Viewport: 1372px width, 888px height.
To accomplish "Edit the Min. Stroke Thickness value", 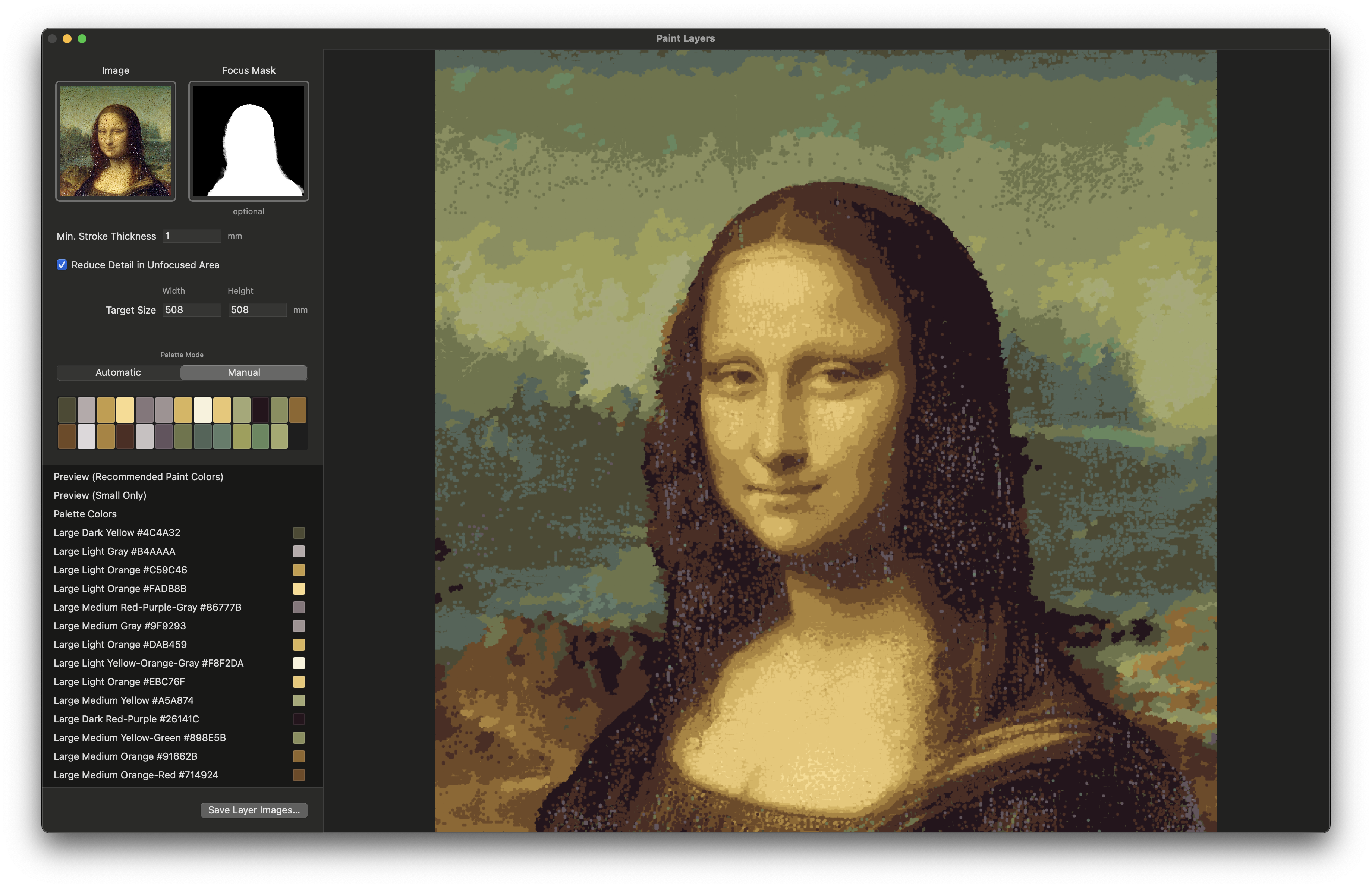I will [x=191, y=236].
